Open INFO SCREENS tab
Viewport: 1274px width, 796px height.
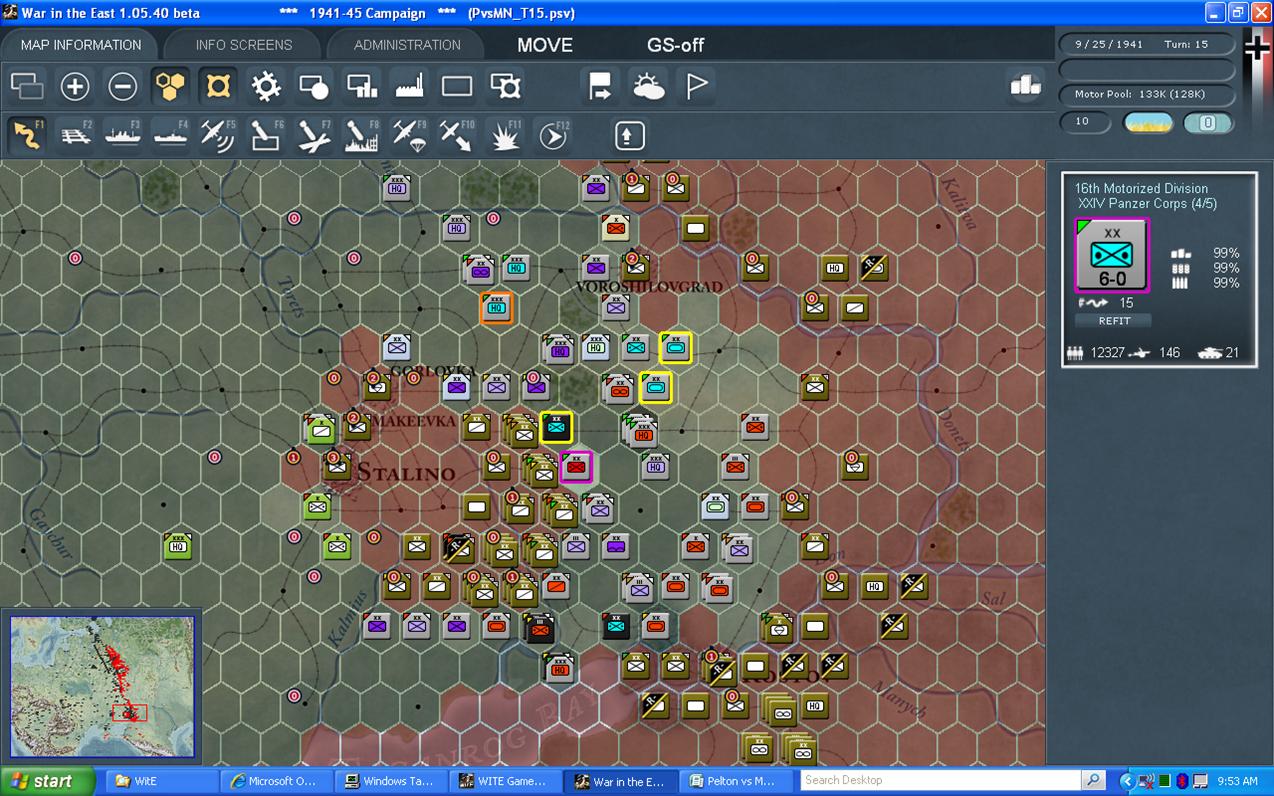[244, 45]
